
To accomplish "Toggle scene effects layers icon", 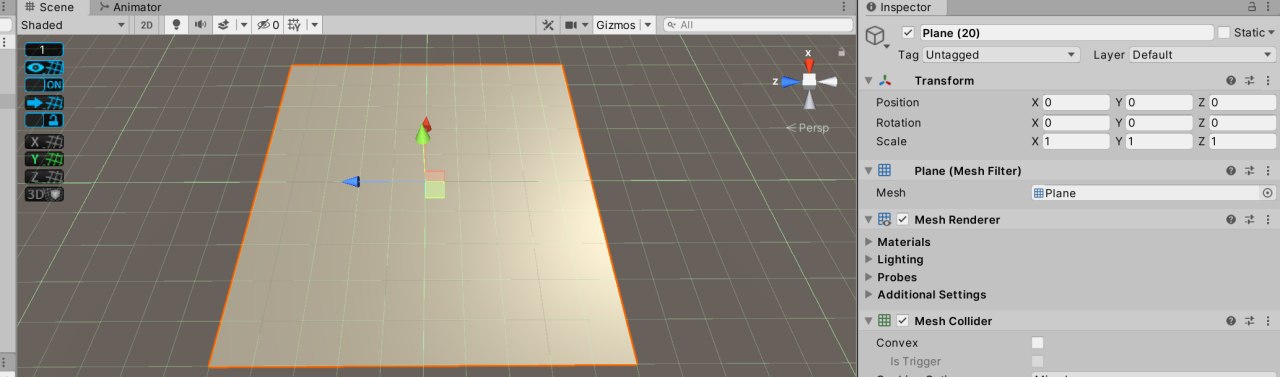I will click(x=224, y=25).
